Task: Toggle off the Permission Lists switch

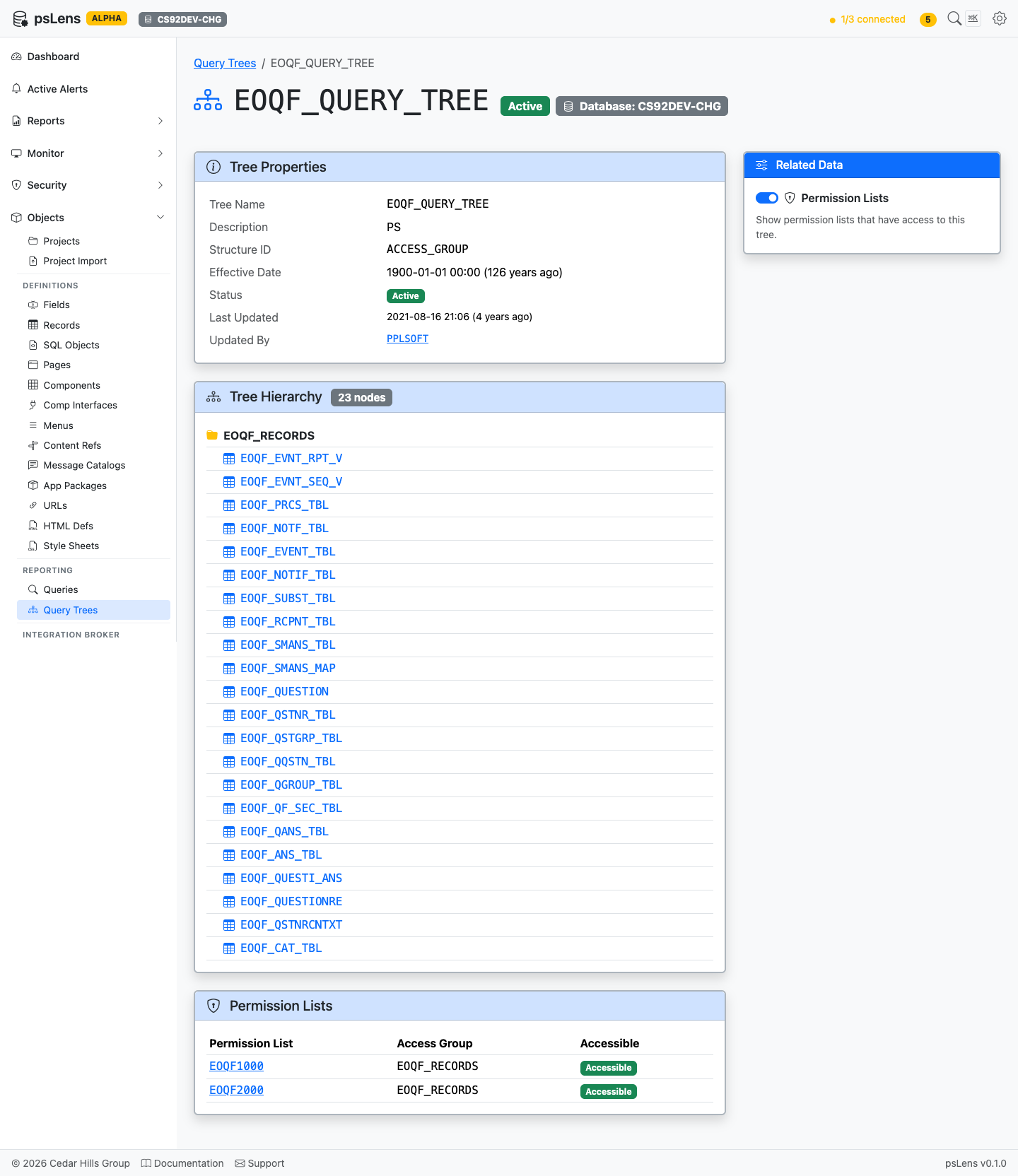Action: tap(767, 198)
